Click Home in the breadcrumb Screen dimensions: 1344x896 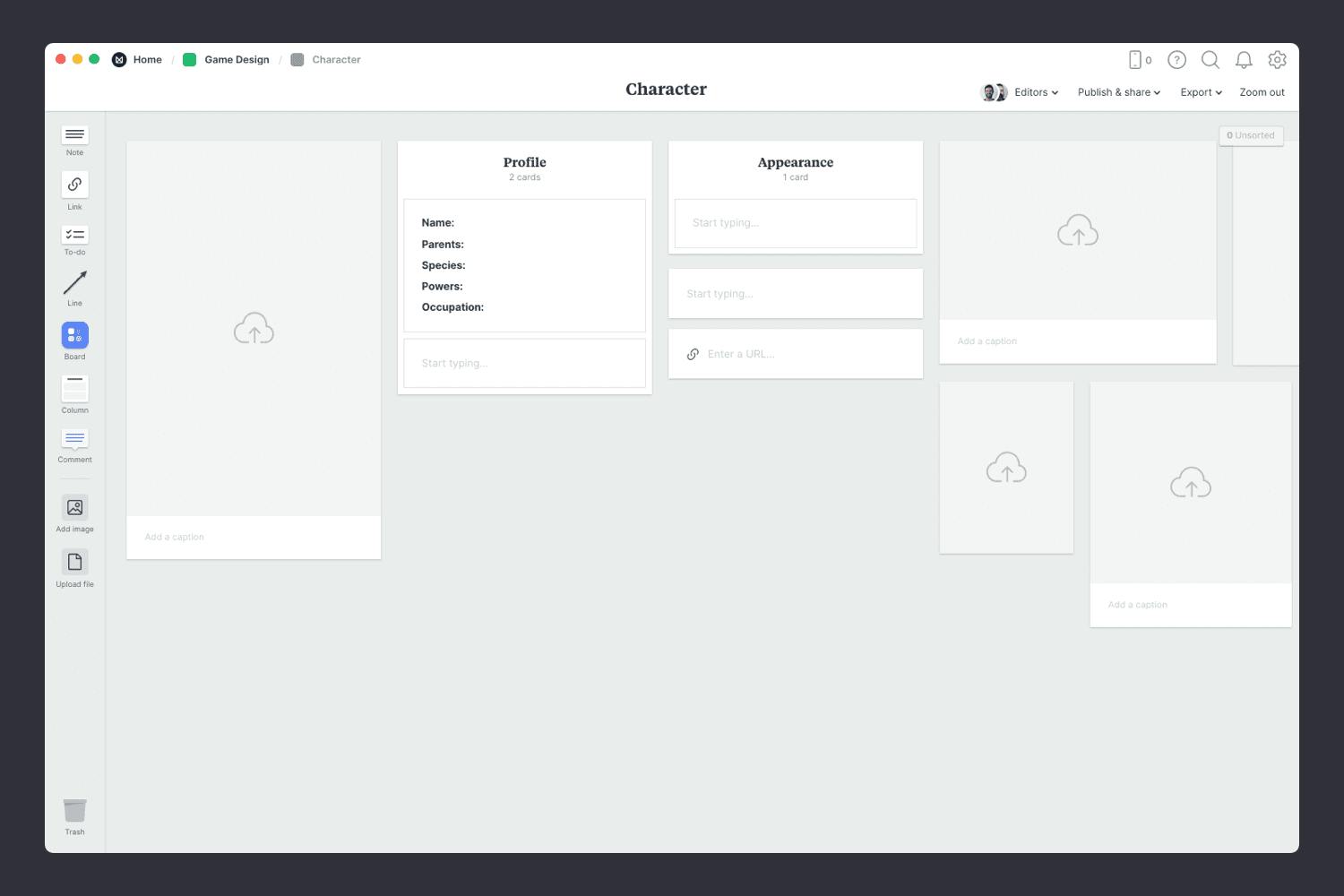147,59
